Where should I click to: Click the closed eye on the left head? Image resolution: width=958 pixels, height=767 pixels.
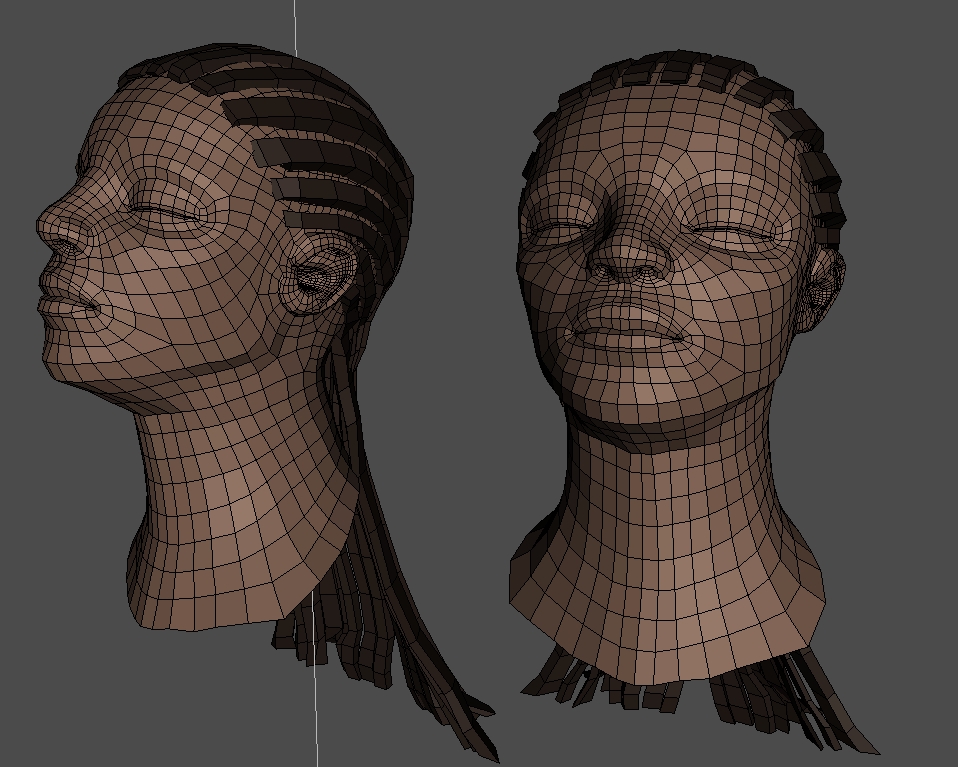[x=165, y=211]
